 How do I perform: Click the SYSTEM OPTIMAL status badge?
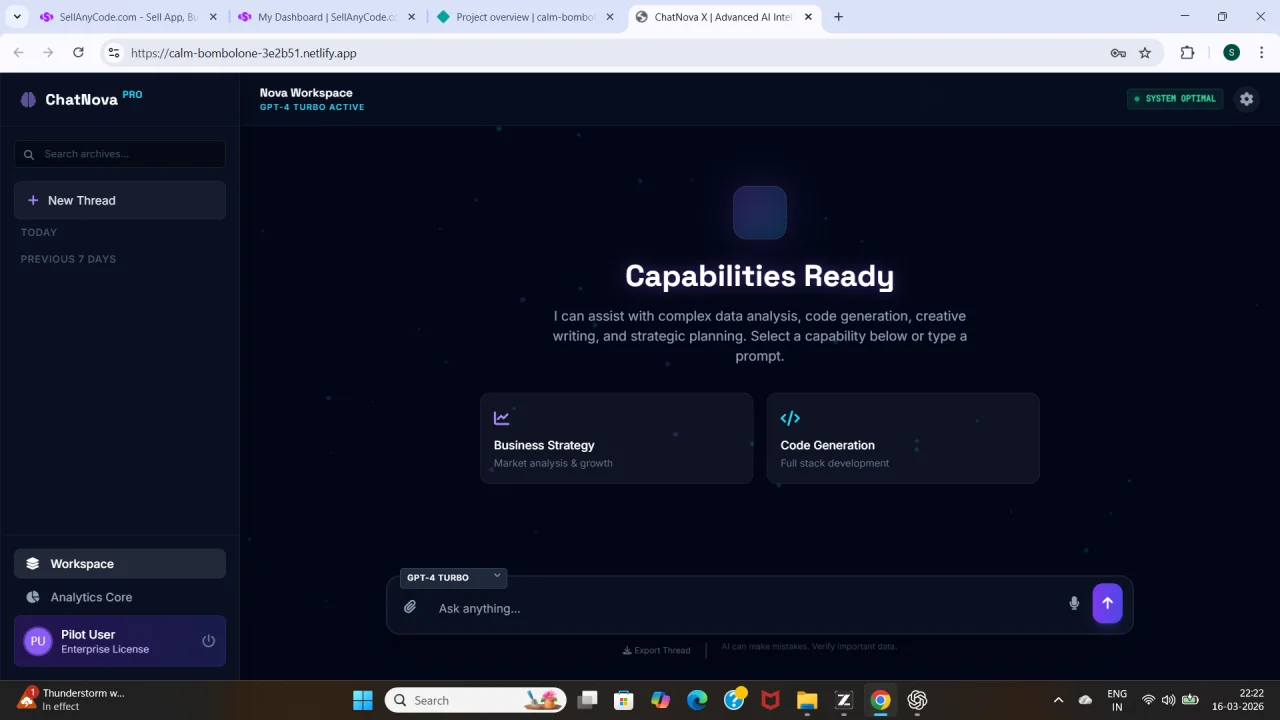1175,99
